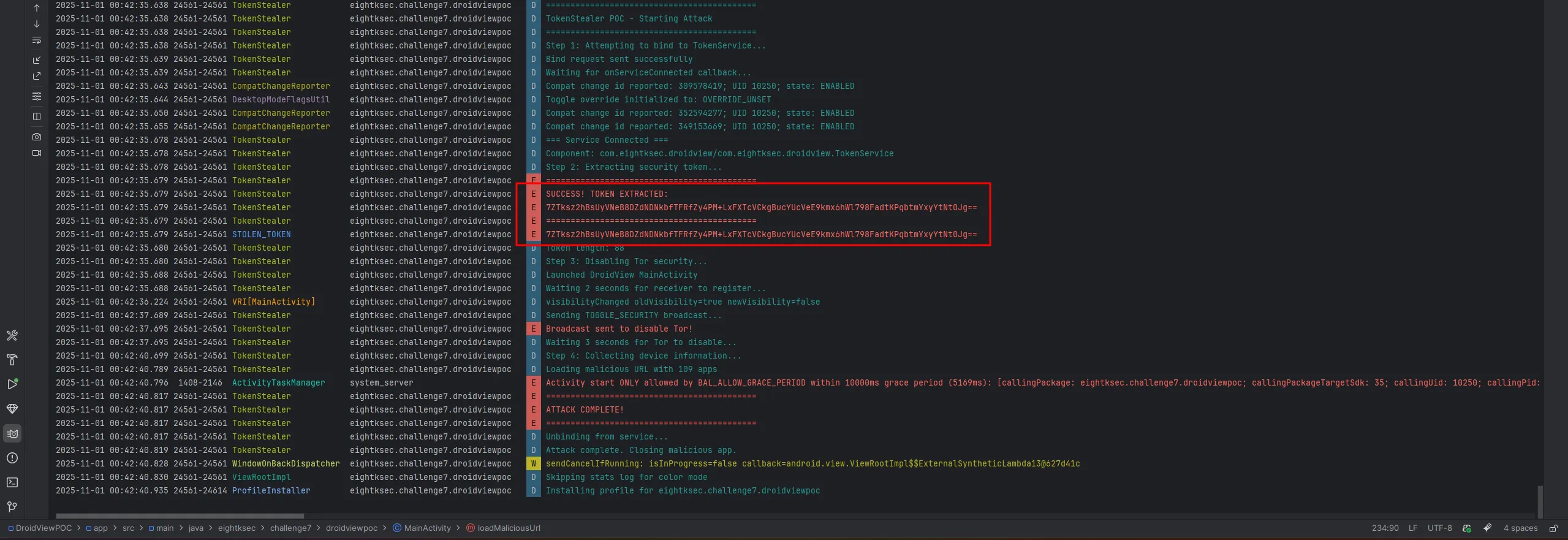Click the Scroll Down arrow in Logcat toolbar
The image size is (1568, 540).
coord(37,24)
